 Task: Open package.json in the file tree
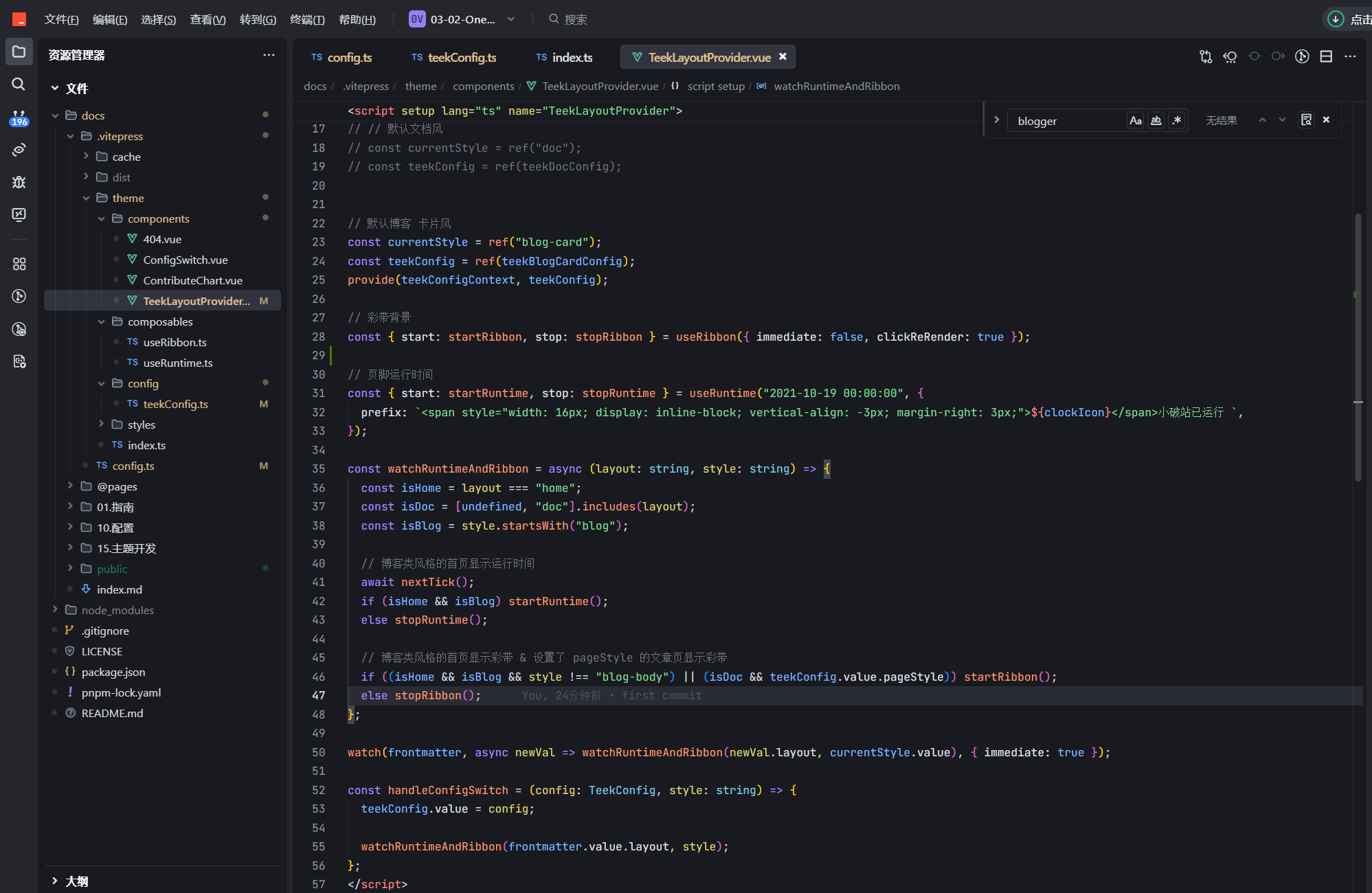(x=113, y=672)
